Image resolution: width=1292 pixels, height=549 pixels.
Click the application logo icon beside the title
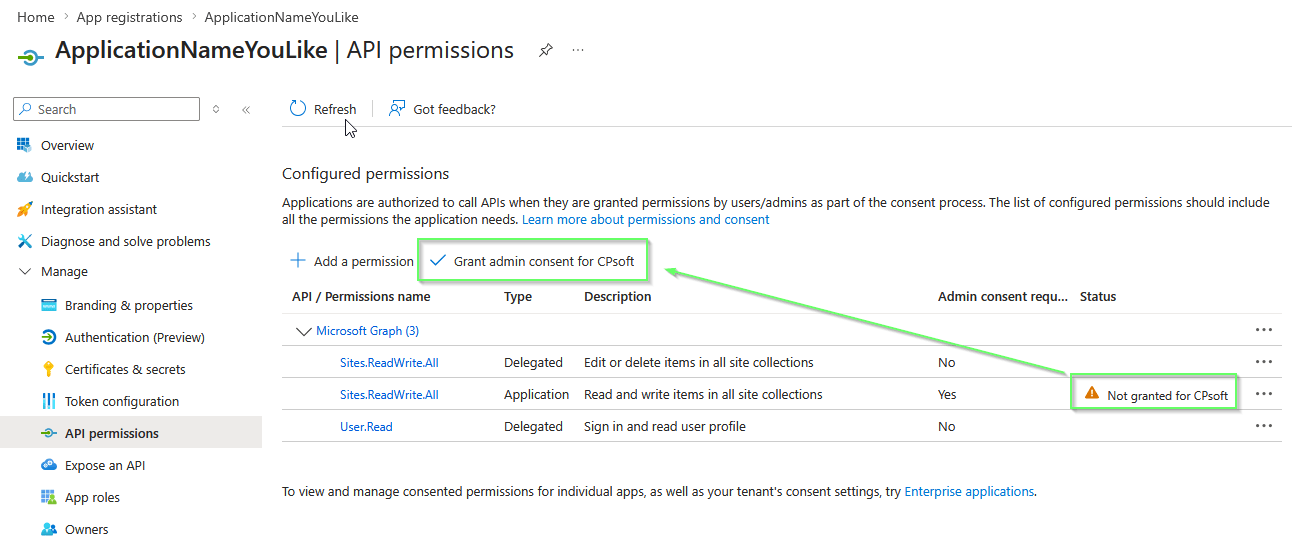click(x=30, y=58)
